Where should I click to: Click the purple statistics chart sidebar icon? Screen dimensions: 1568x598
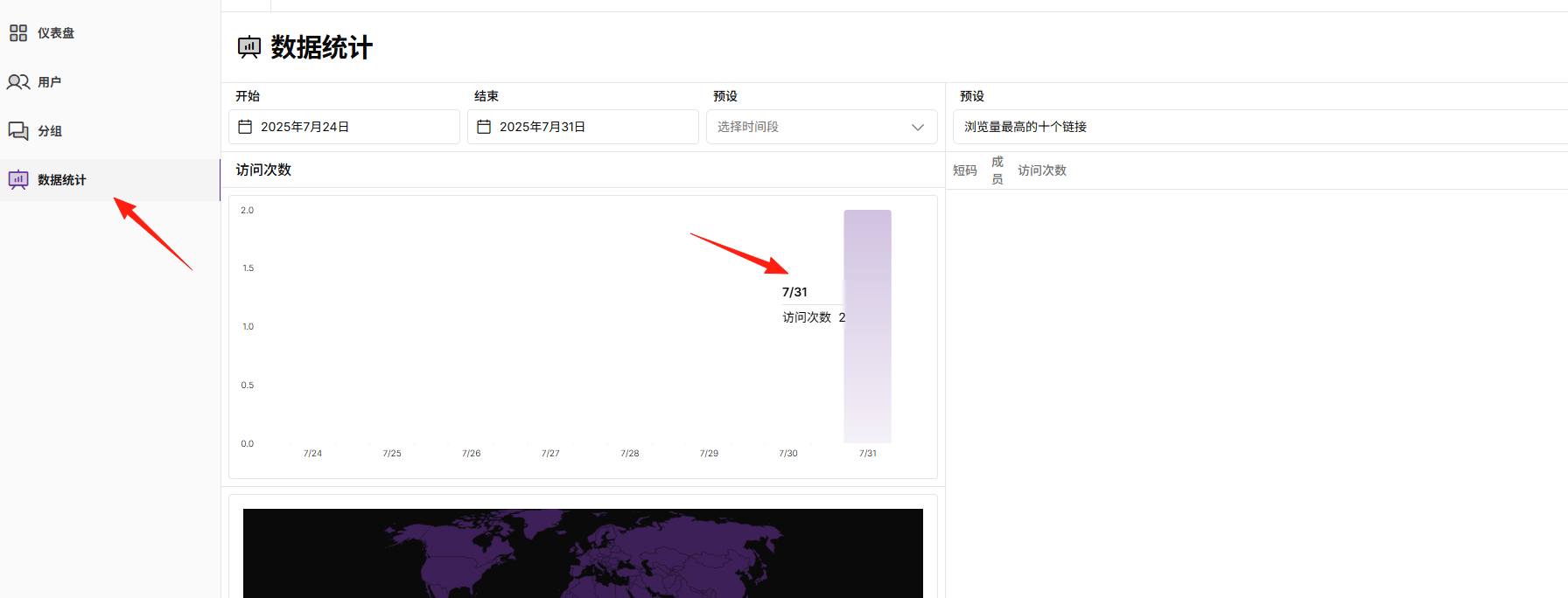tap(18, 180)
